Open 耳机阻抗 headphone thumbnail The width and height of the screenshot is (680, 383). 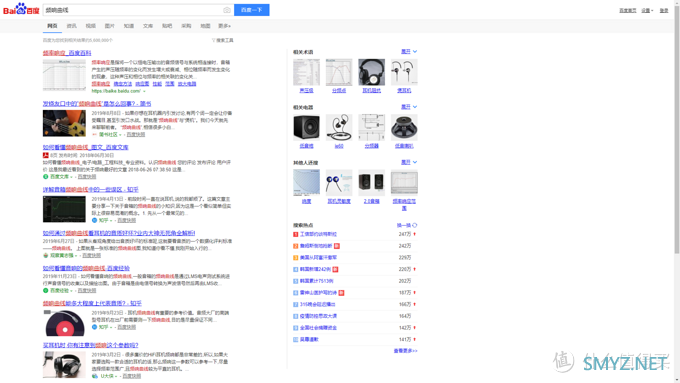(x=371, y=72)
